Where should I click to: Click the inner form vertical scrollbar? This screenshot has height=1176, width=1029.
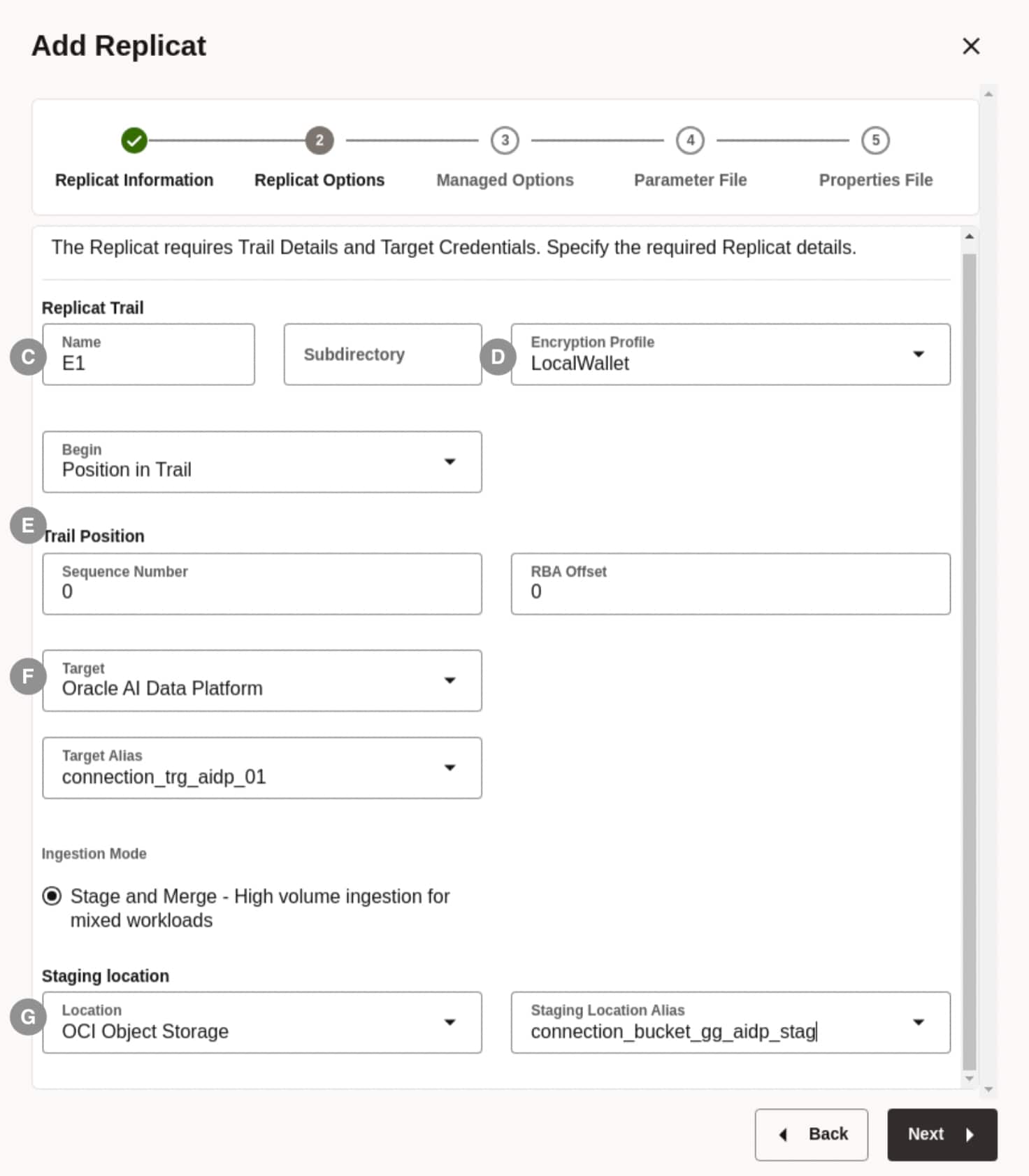click(x=969, y=657)
